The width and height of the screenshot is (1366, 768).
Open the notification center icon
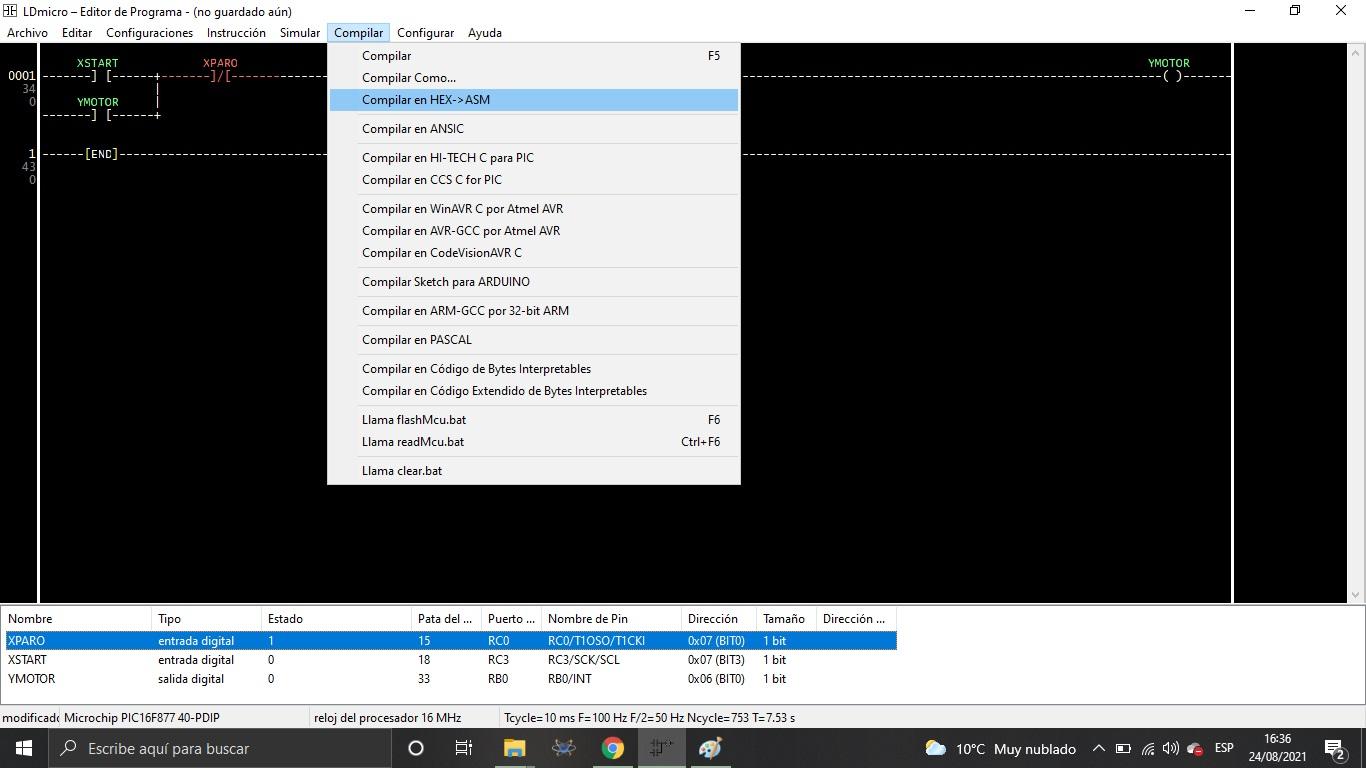pos(1335,748)
